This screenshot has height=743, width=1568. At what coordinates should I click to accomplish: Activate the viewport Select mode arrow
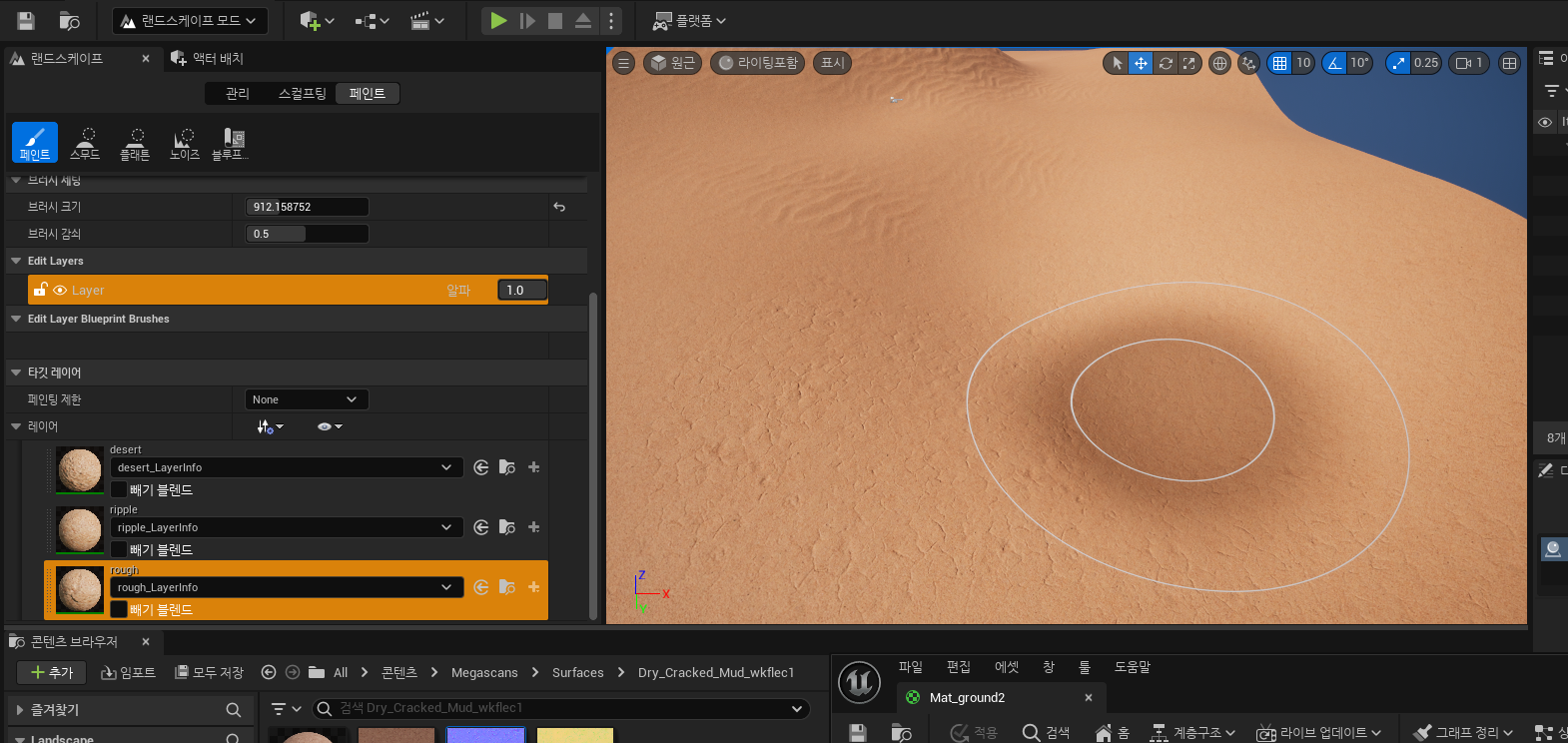pyautogui.click(x=1117, y=63)
